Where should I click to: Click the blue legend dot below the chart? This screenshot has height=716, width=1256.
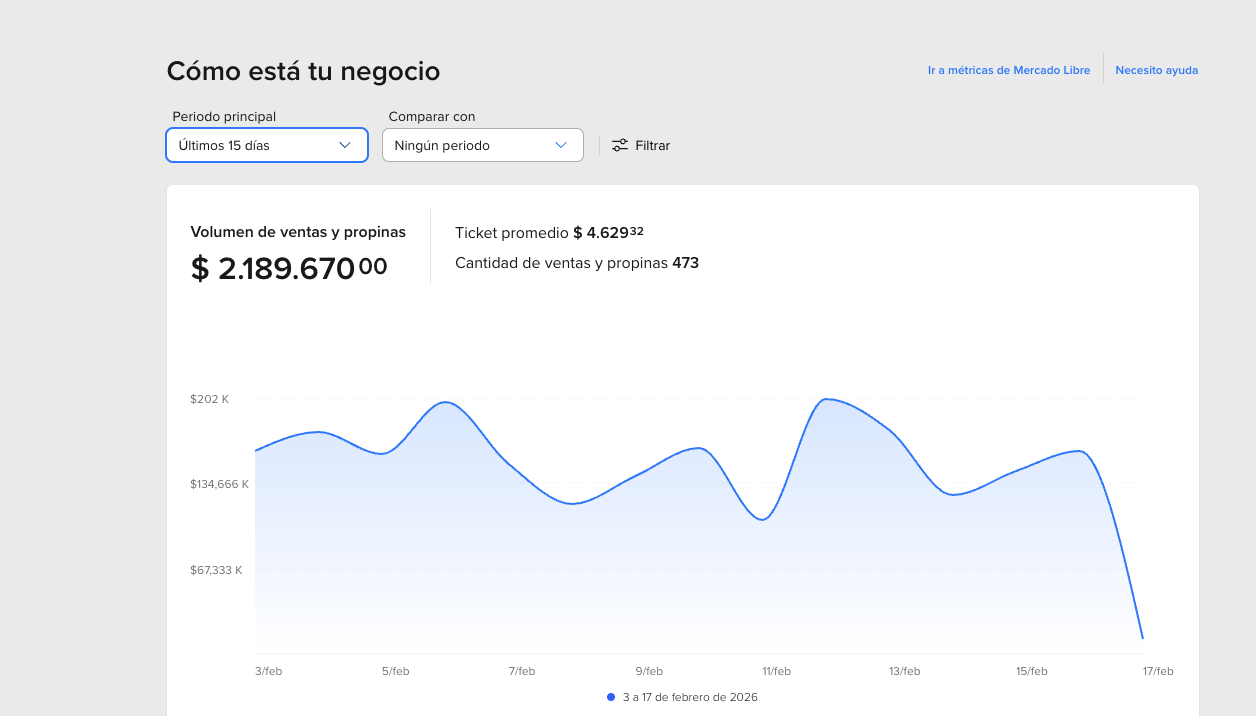point(610,697)
